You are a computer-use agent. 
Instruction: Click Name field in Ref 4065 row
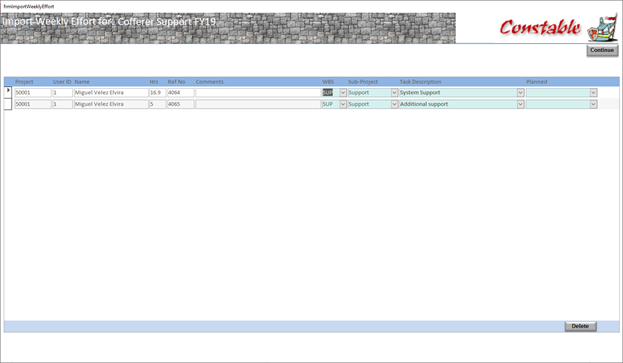111,104
